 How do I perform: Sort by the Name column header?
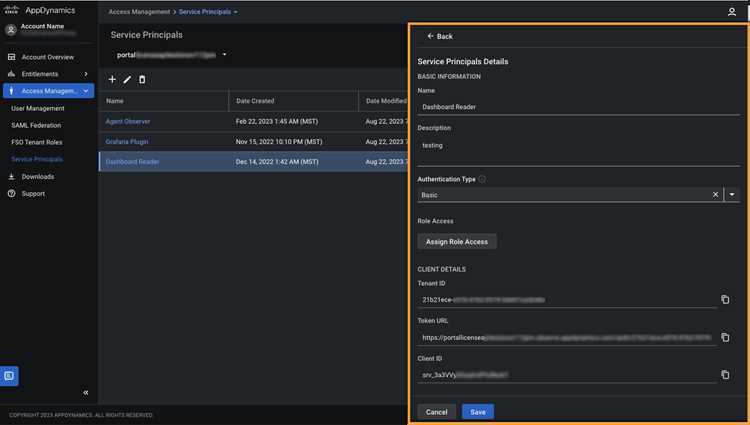[115, 101]
